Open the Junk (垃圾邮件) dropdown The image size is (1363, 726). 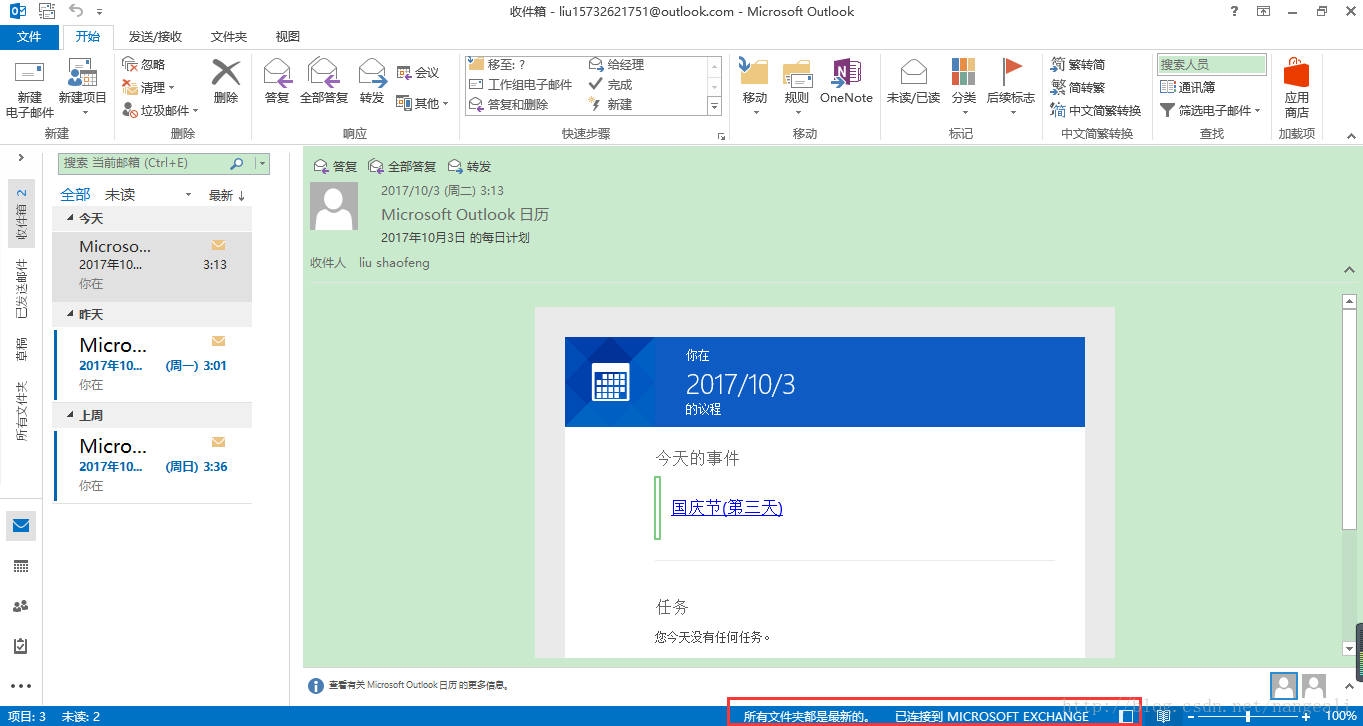[160, 110]
